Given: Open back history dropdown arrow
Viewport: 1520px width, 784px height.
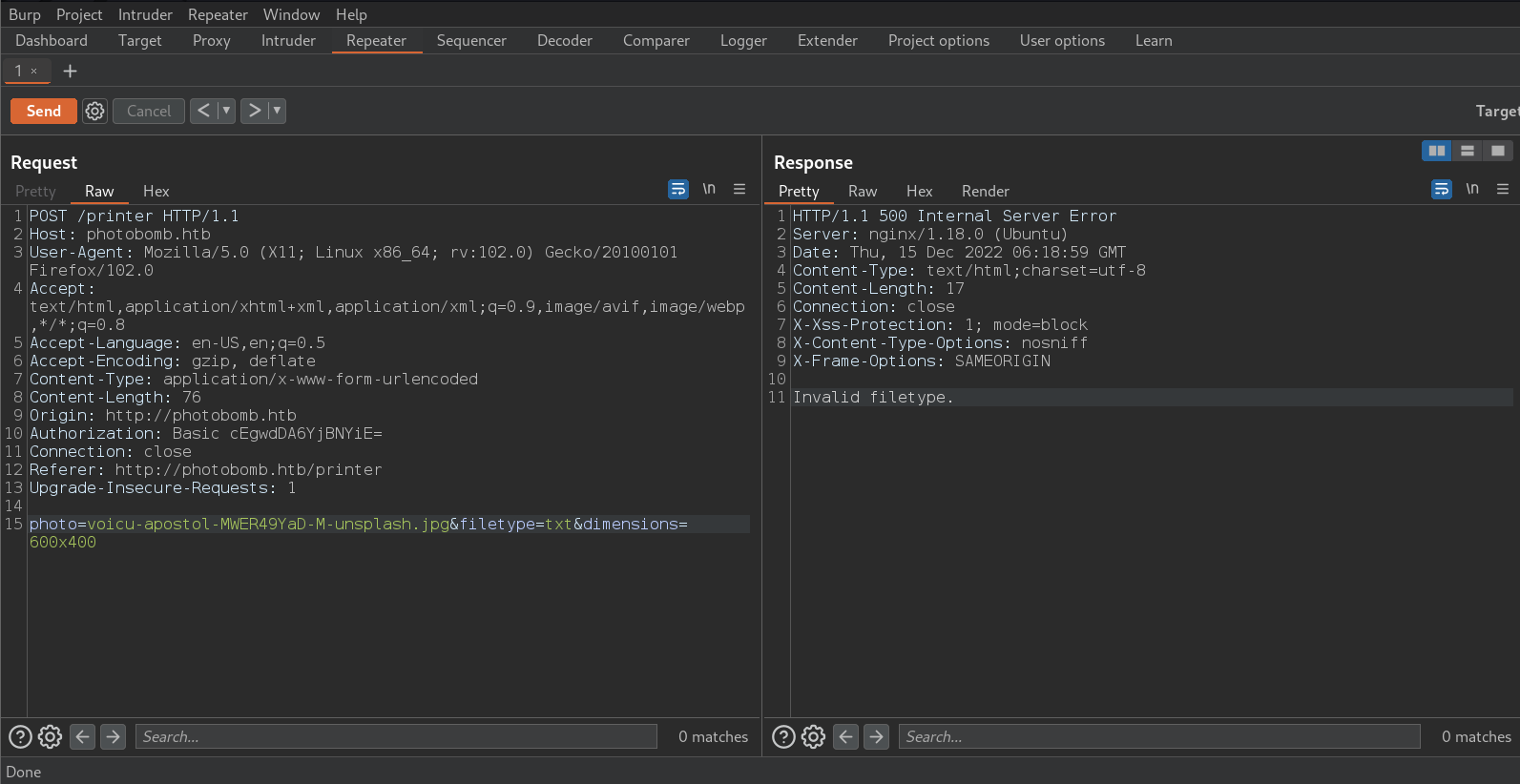Looking at the screenshot, I should coord(226,111).
